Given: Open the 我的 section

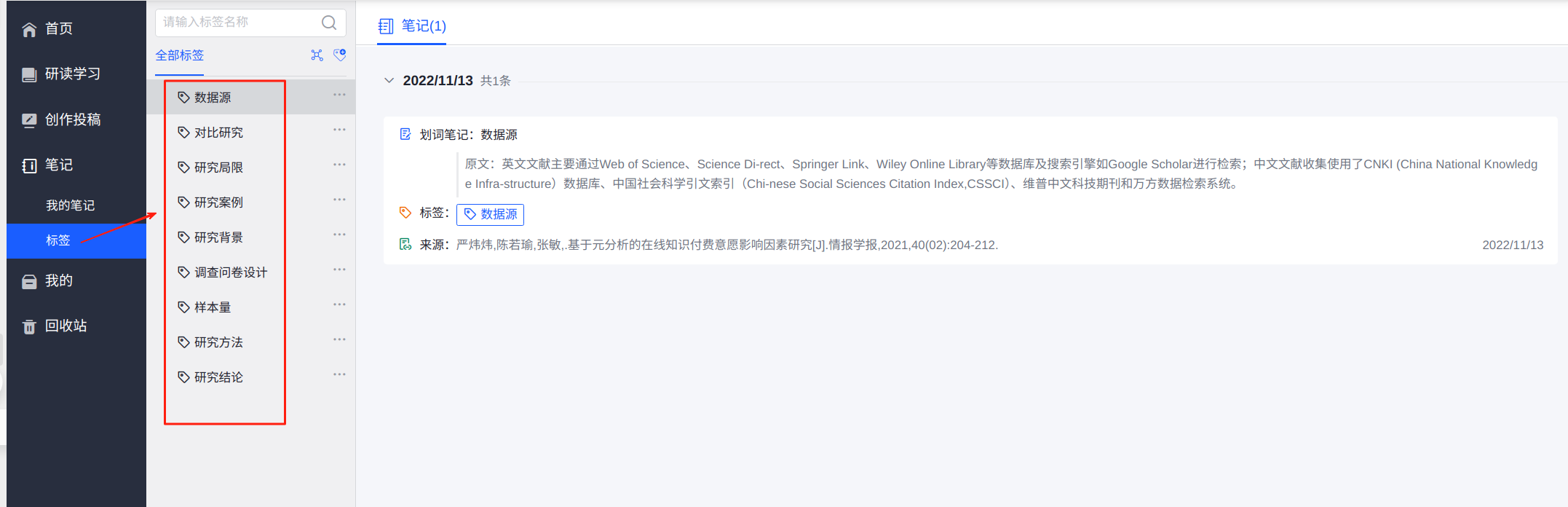Looking at the screenshot, I should coord(58,280).
